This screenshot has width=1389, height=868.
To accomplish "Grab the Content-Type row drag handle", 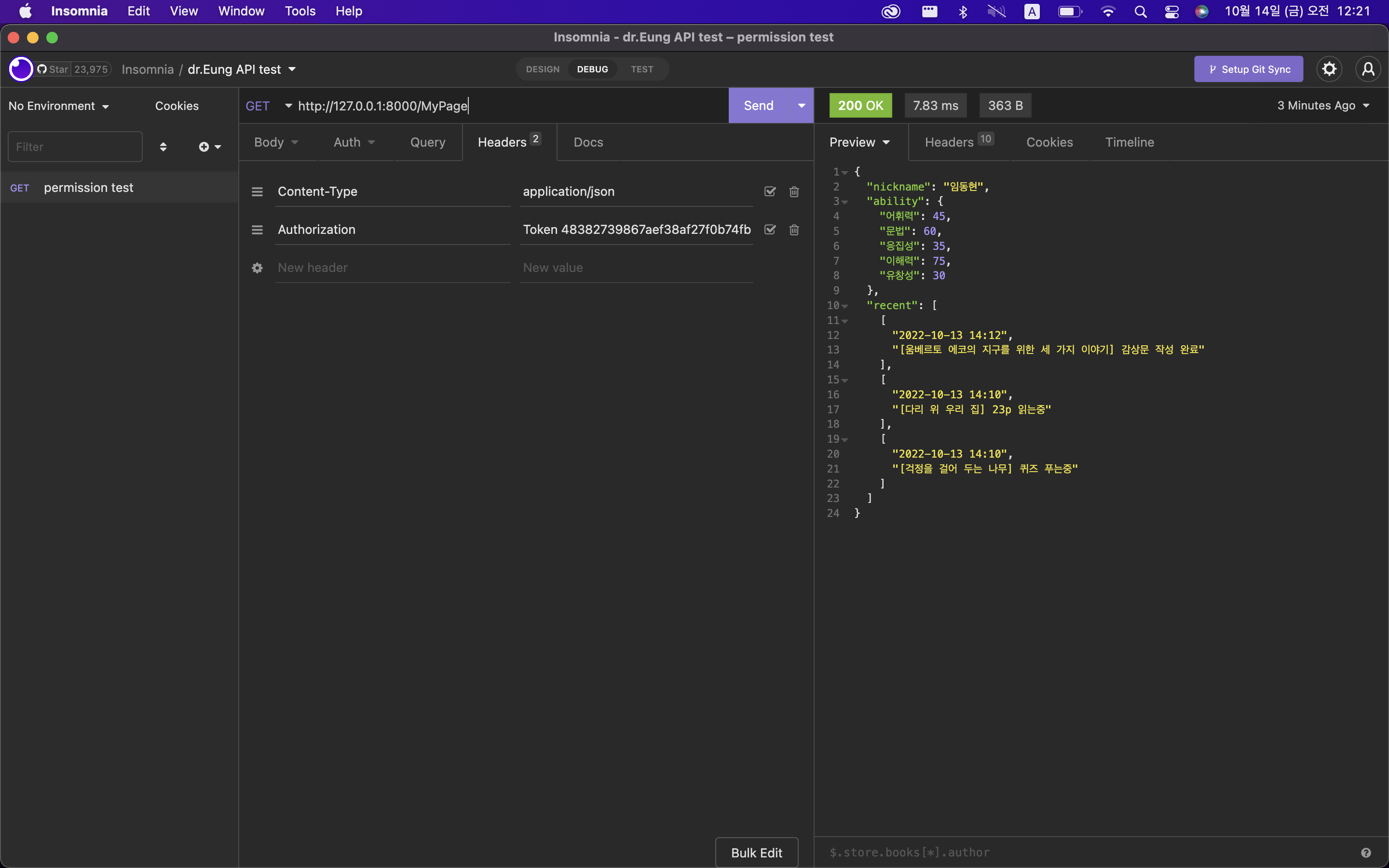I will click(257, 192).
